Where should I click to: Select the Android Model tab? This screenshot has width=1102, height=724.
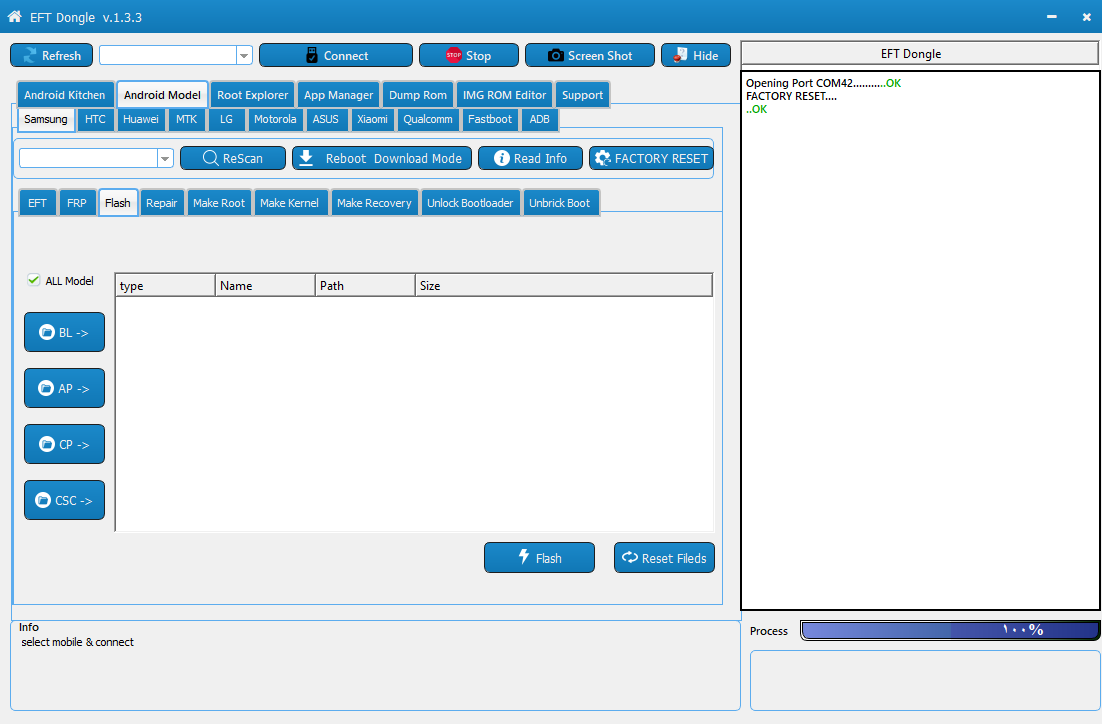[162, 95]
